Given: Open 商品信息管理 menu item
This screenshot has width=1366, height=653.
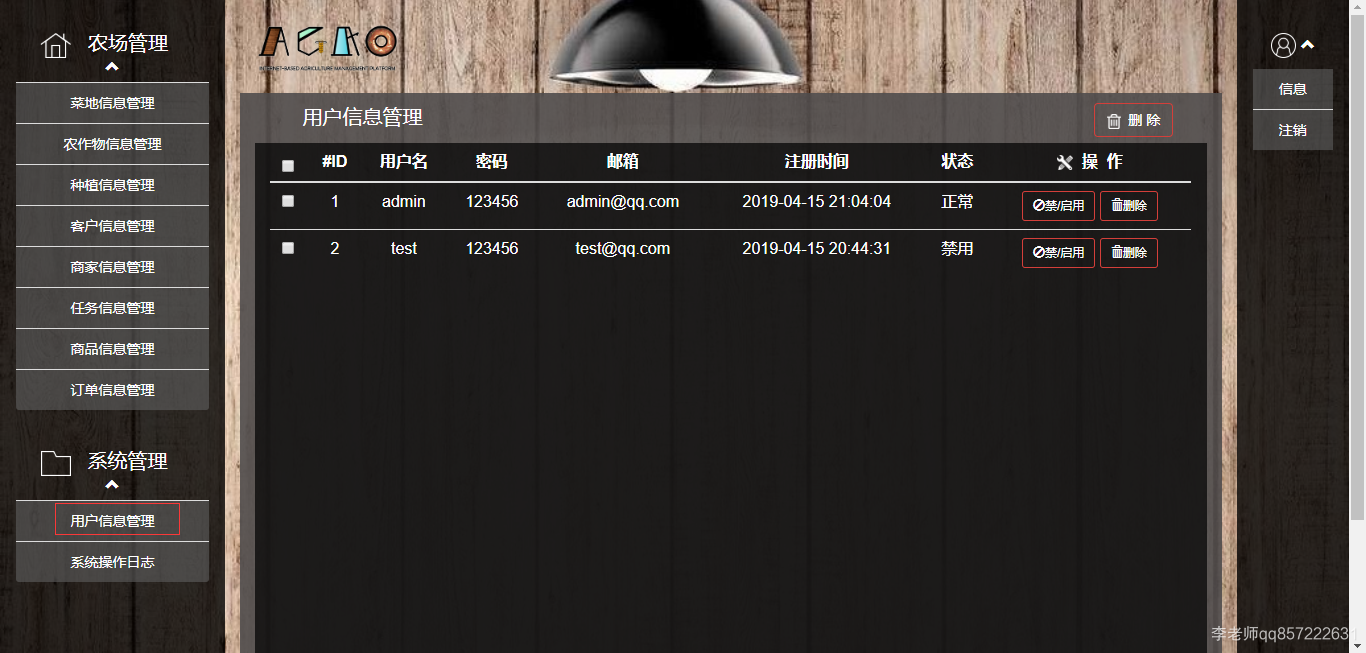Looking at the screenshot, I should click(x=112, y=349).
